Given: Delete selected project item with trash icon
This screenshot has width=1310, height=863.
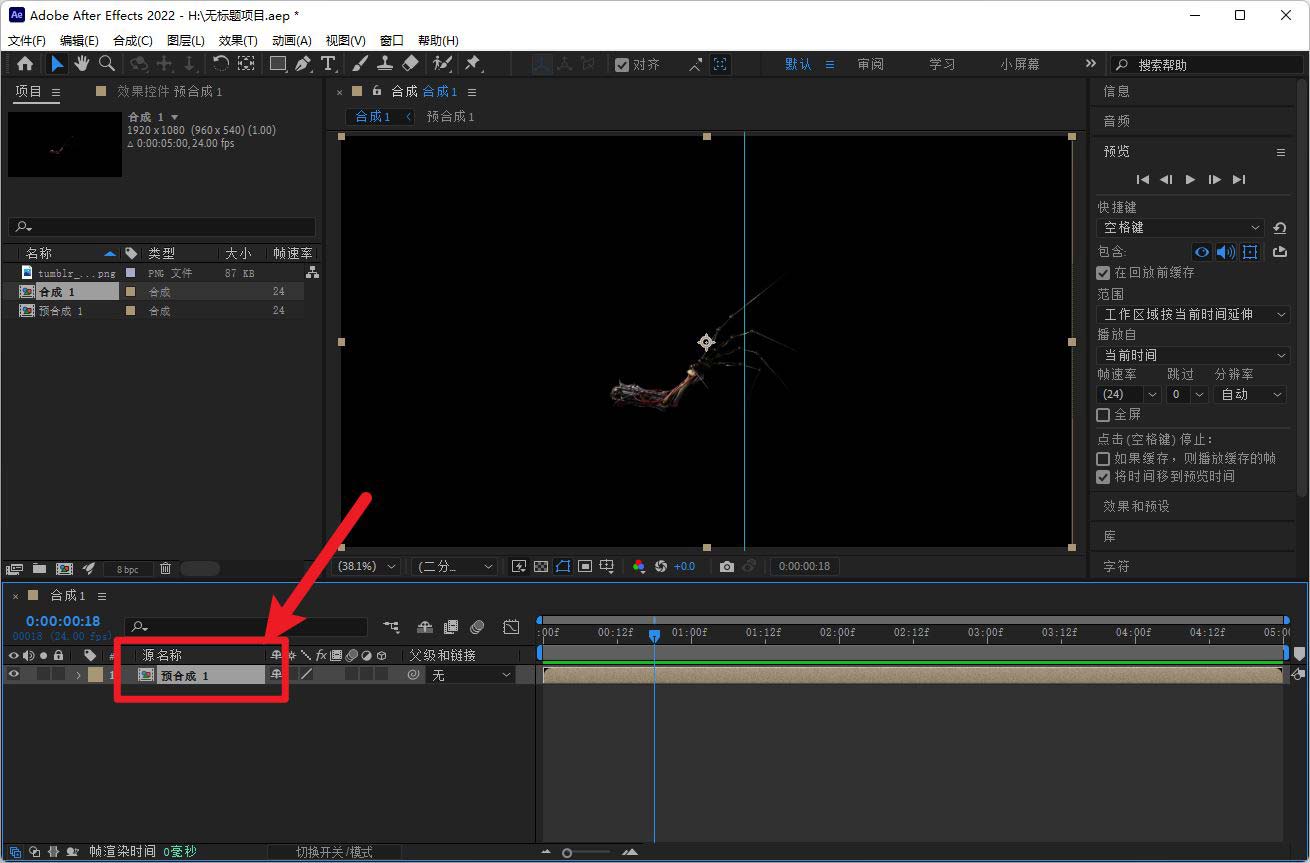Looking at the screenshot, I should pos(165,568).
